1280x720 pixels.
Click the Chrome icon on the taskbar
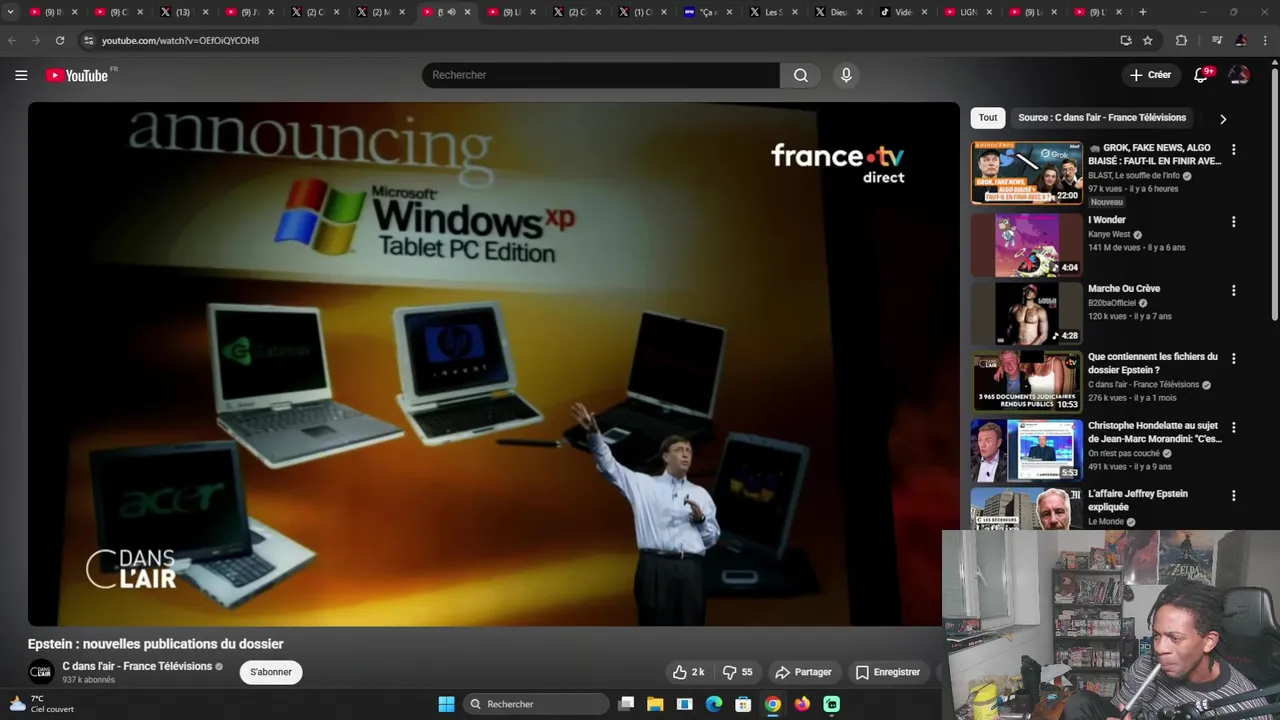[x=773, y=704]
